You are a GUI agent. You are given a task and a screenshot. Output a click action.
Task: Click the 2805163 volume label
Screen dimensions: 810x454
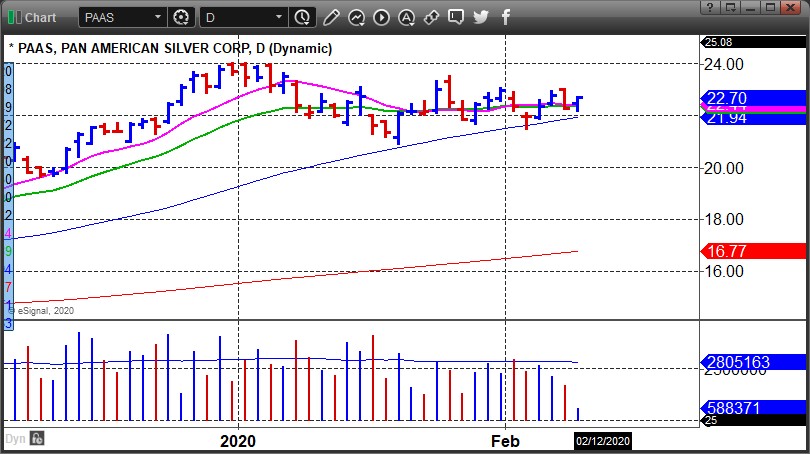[753, 362]
